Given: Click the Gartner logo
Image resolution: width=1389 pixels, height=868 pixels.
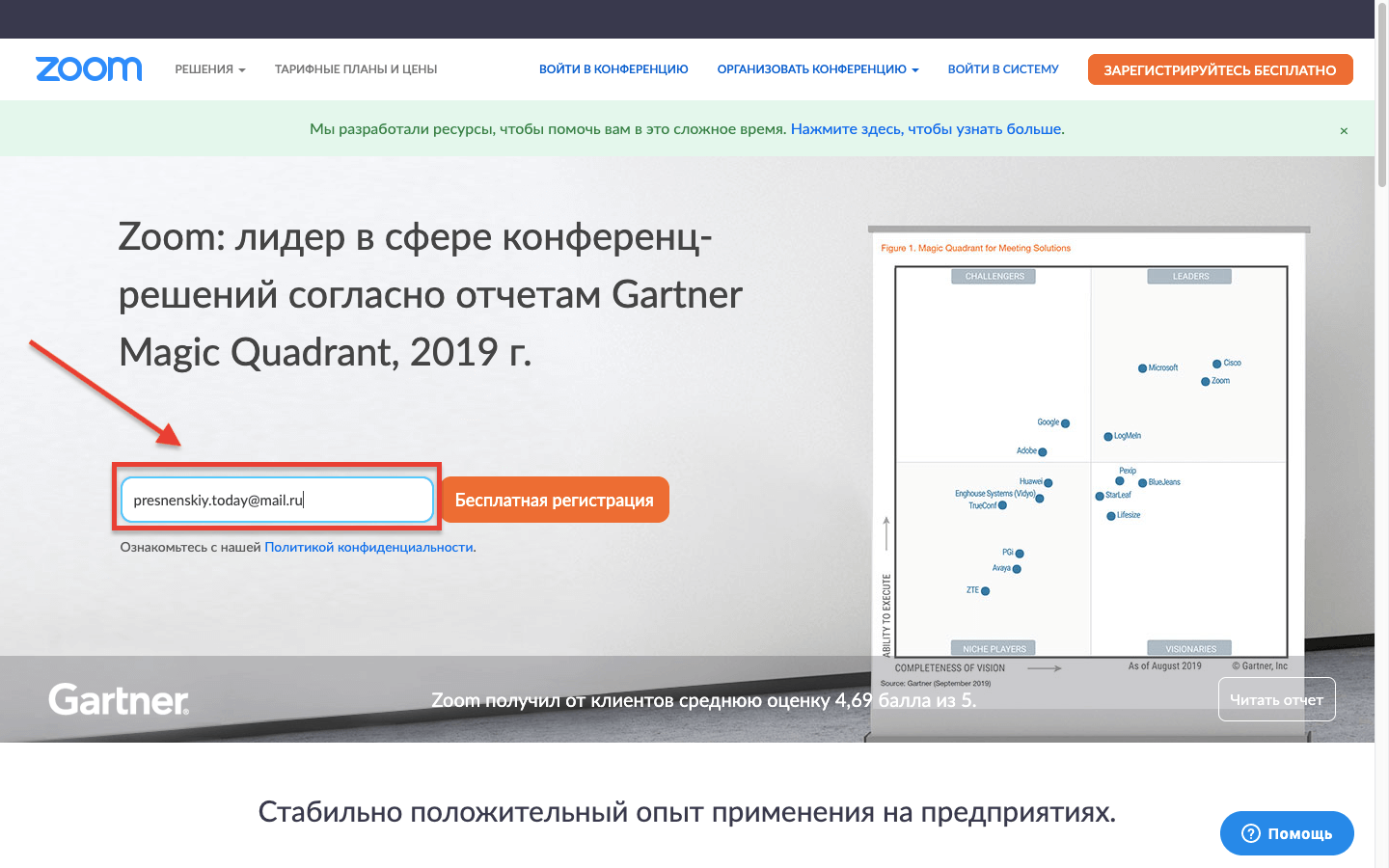Looking at the screenshot, I should (x=119, y=699).
